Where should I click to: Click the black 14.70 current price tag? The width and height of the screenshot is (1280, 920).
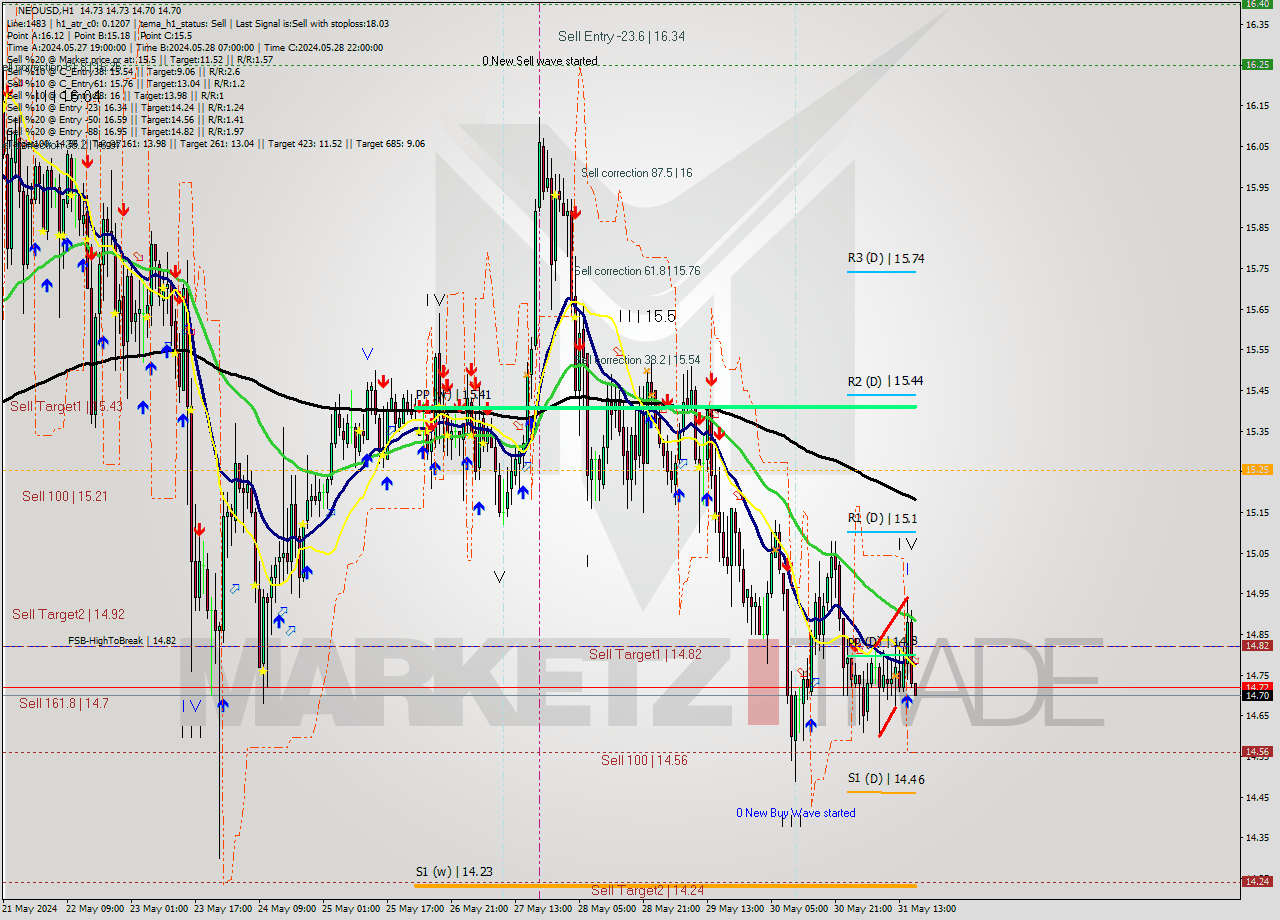[1257, 694]
